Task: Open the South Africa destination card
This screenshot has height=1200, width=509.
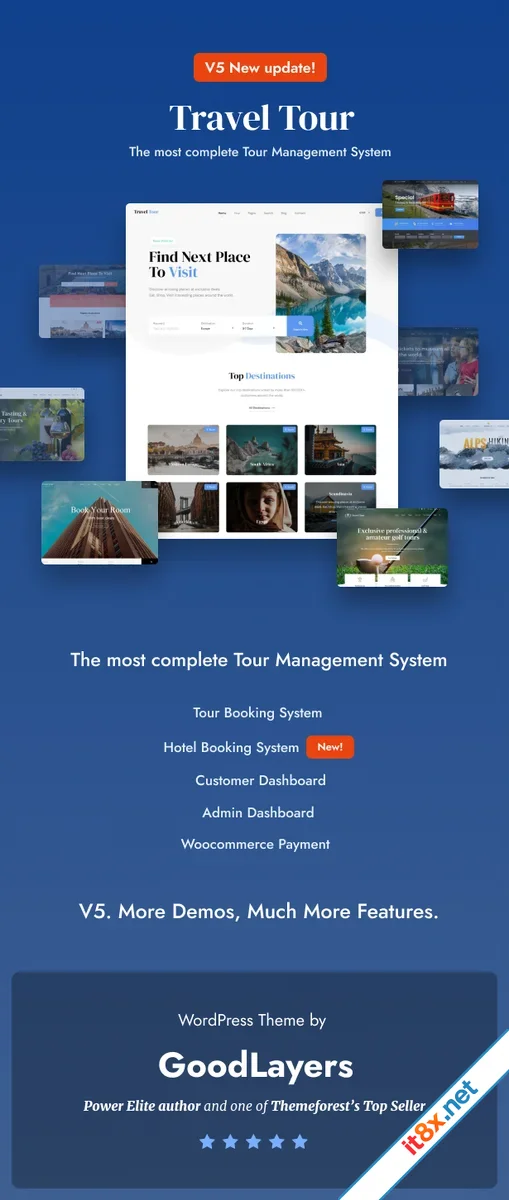Action: point(262,449)
